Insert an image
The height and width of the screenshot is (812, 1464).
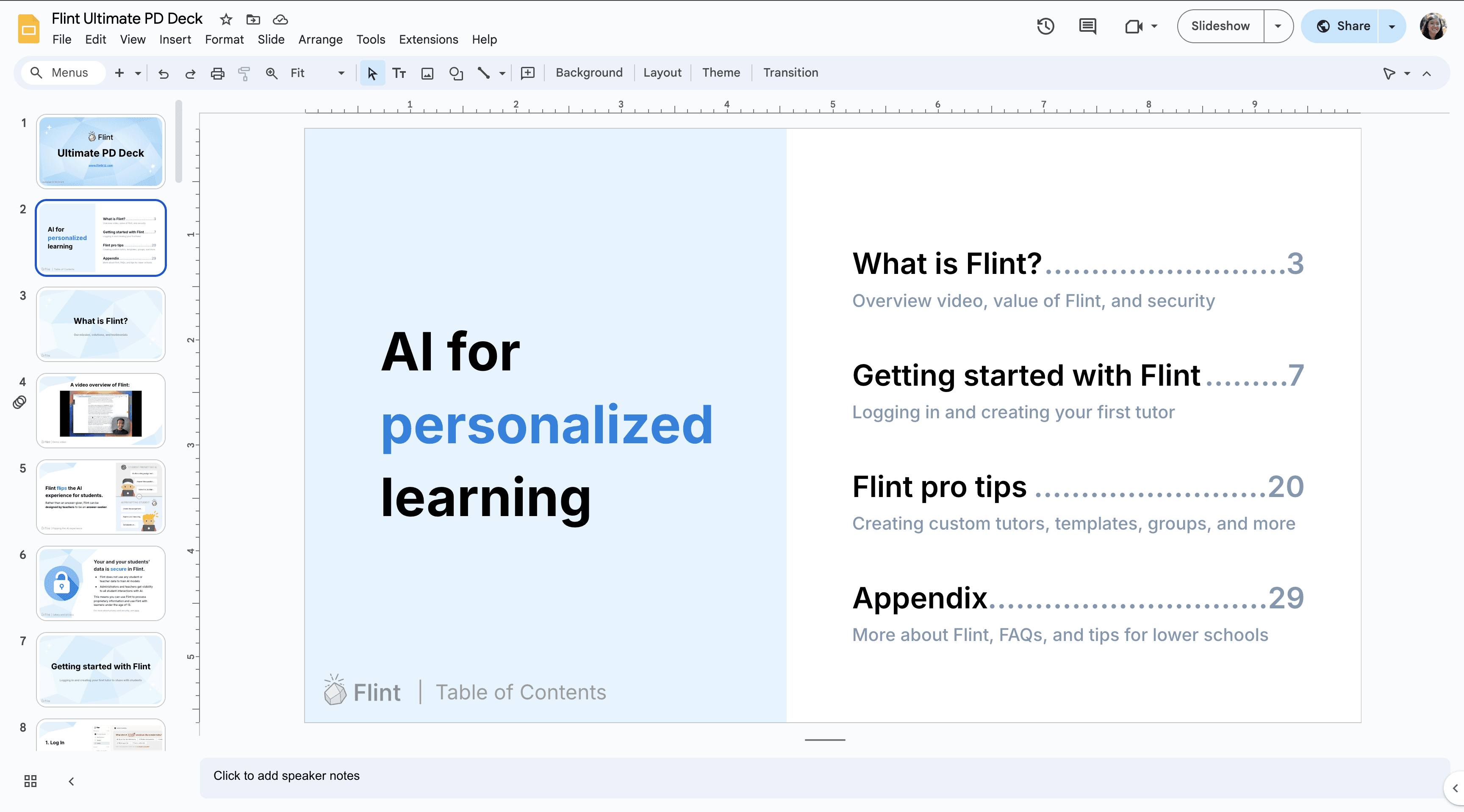pyautogui.click(x=427, y=73)
